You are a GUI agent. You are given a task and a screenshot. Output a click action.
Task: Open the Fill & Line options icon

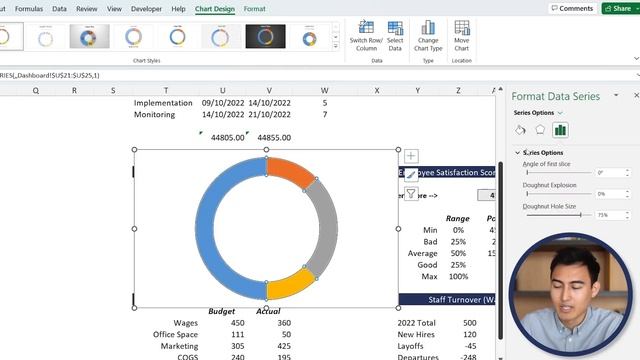(520, 130)
